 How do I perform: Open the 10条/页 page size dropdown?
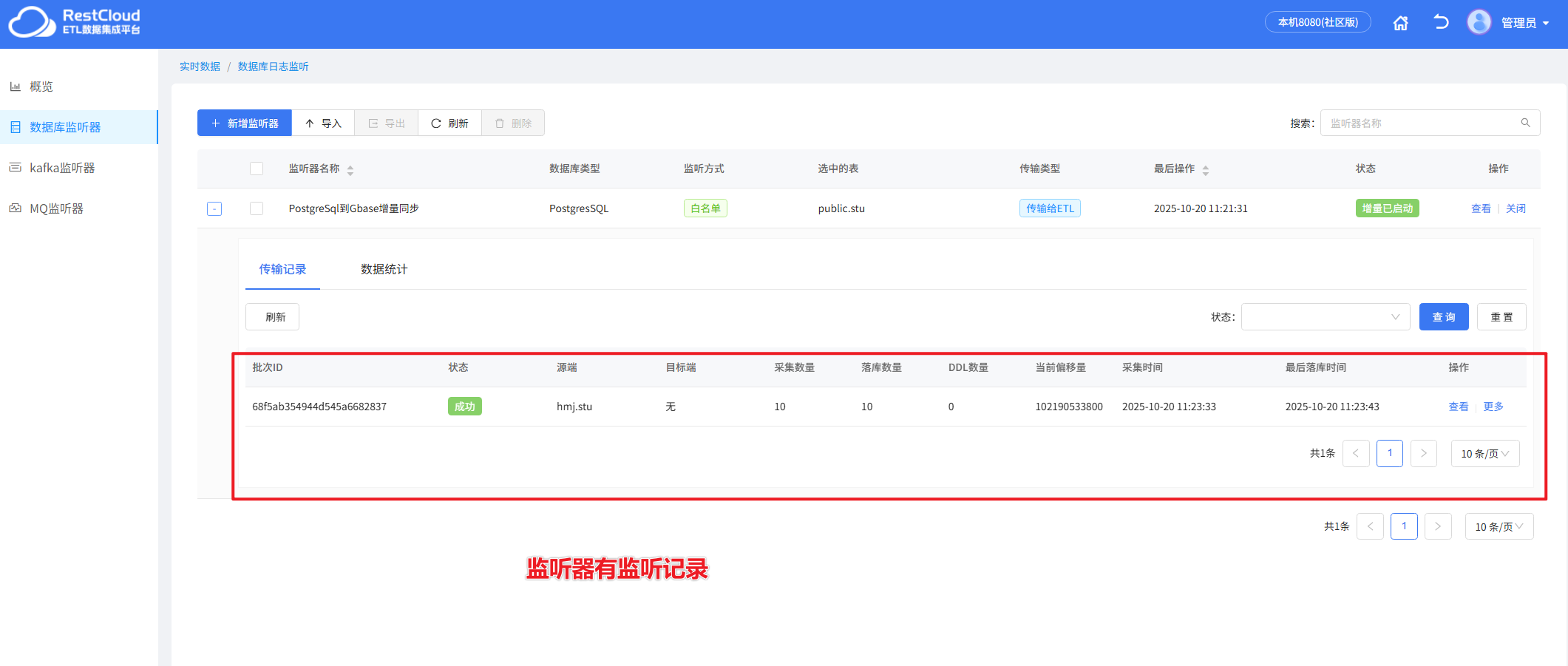coord(1485,453)
